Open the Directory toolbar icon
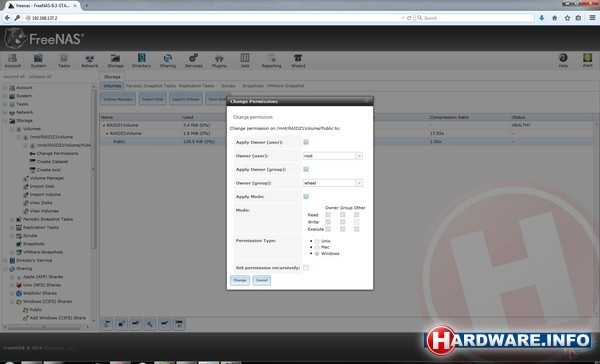Screen dimensions: 600x364 pos(141,60)
